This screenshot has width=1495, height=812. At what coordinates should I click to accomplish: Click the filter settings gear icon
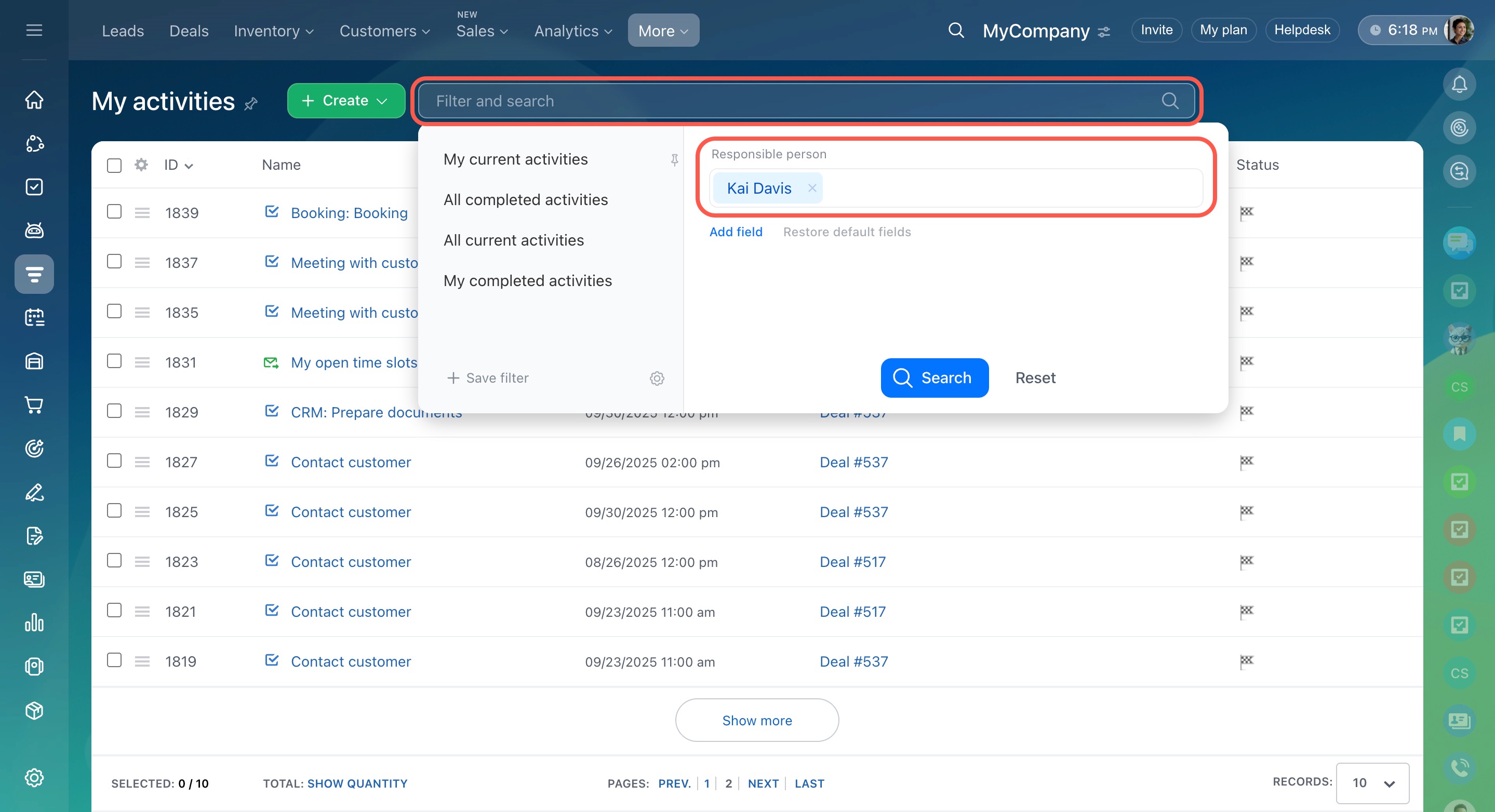[657, 378]
